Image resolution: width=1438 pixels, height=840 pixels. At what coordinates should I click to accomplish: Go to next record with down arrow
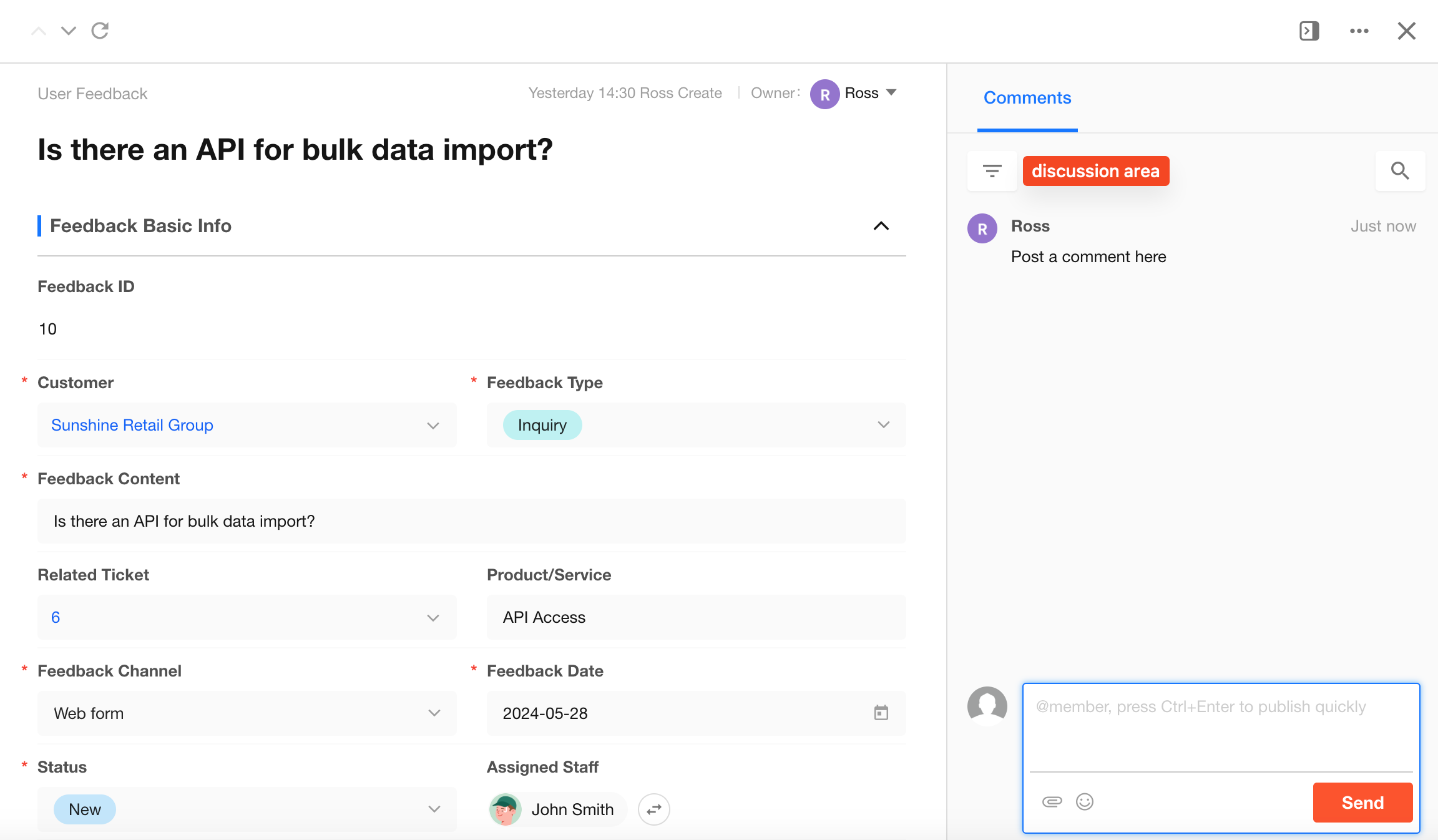[69, 31]
